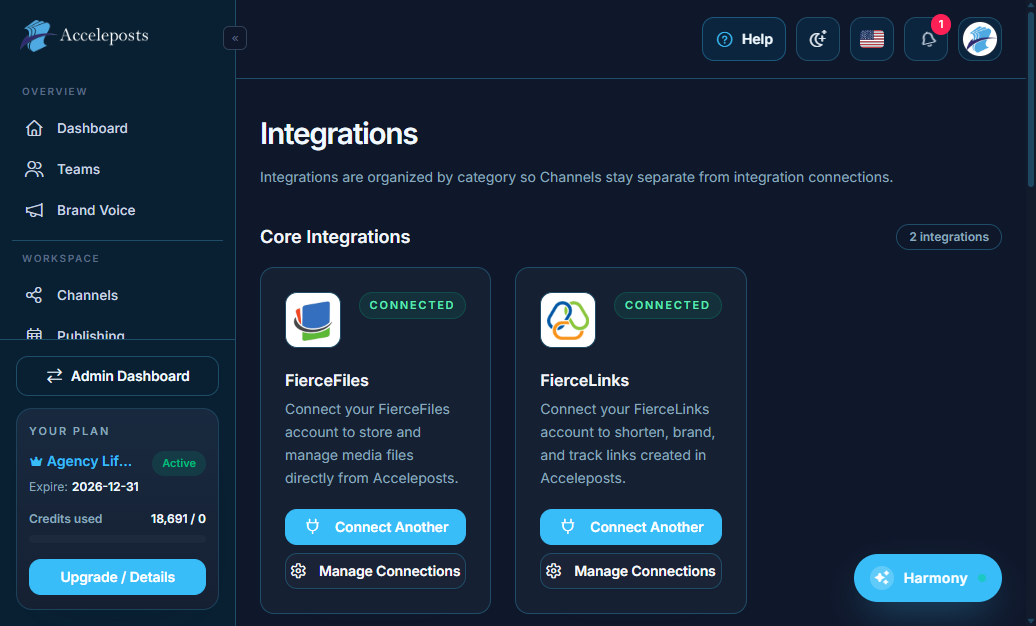The height and width of the screenshot is (626, 1036).
Task: Connect another FierceLinks account
Action: coord(631,527)
